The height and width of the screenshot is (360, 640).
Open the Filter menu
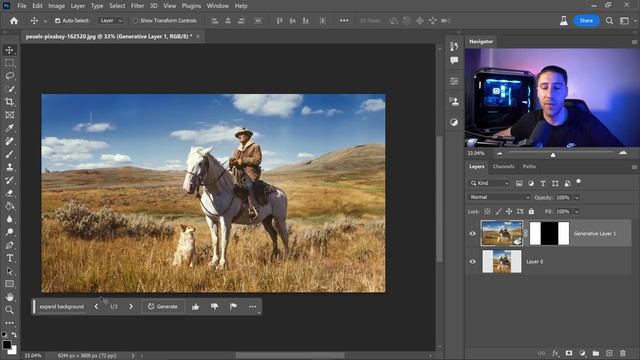coord(137,6)
